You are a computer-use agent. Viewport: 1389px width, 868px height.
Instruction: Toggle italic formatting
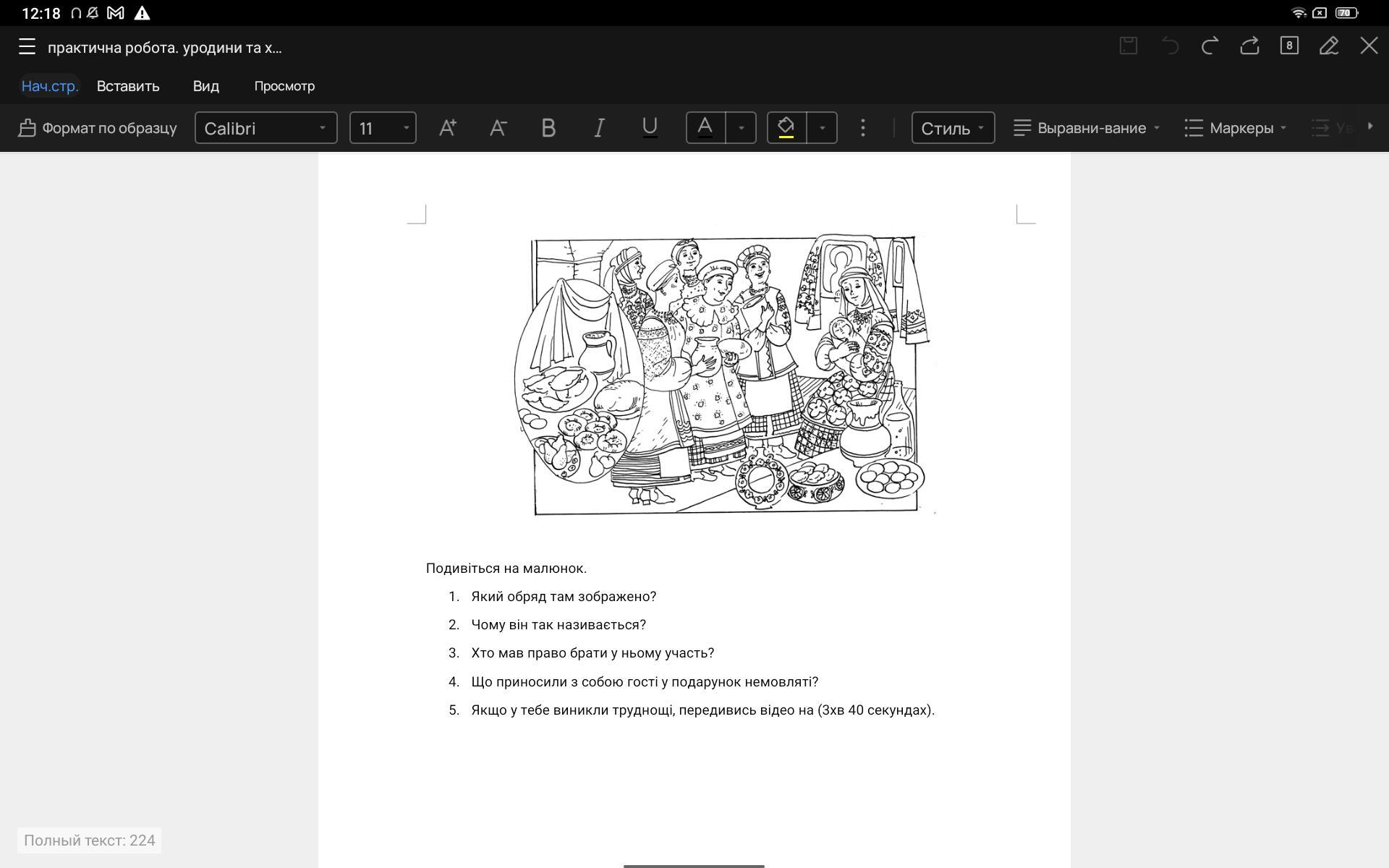coord(599,128)
